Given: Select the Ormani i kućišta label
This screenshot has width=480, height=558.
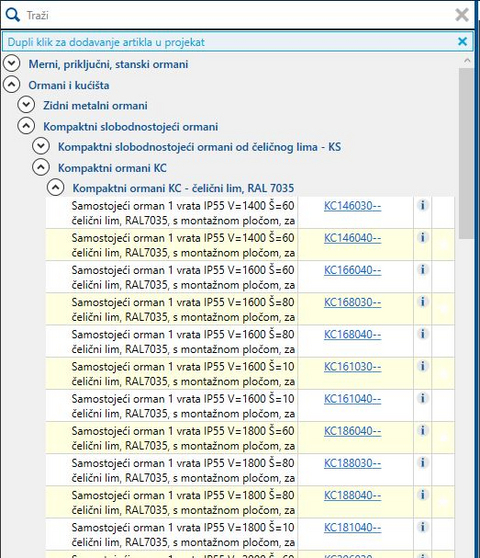Looking at the screenshot, I should point(69,85).
